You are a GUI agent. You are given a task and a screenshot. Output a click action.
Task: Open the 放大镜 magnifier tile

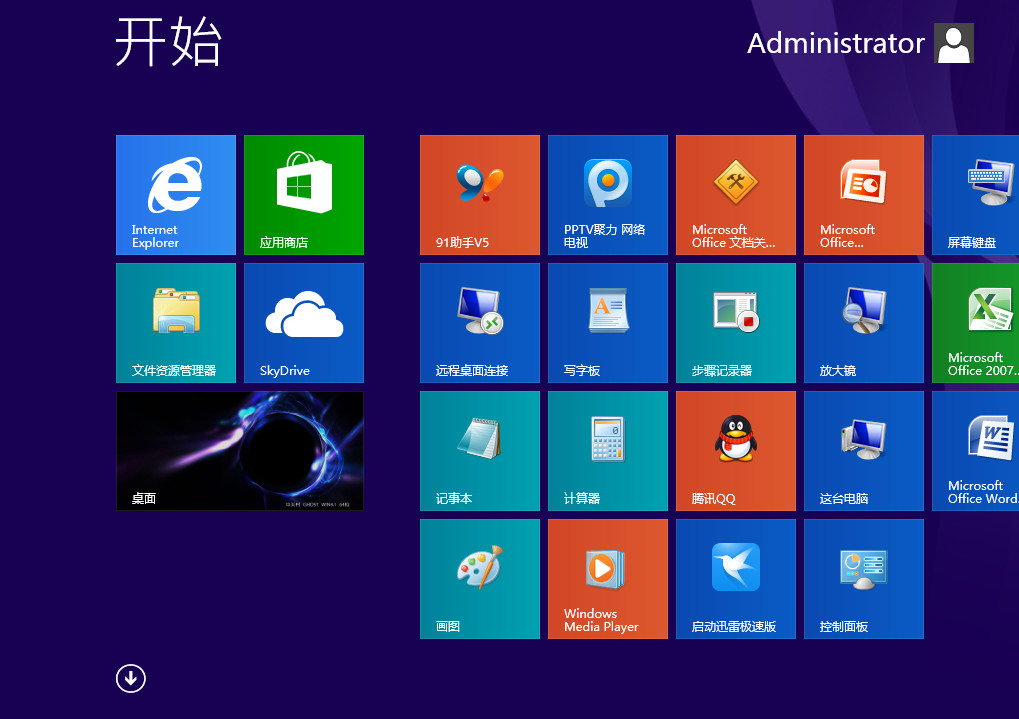864,323
